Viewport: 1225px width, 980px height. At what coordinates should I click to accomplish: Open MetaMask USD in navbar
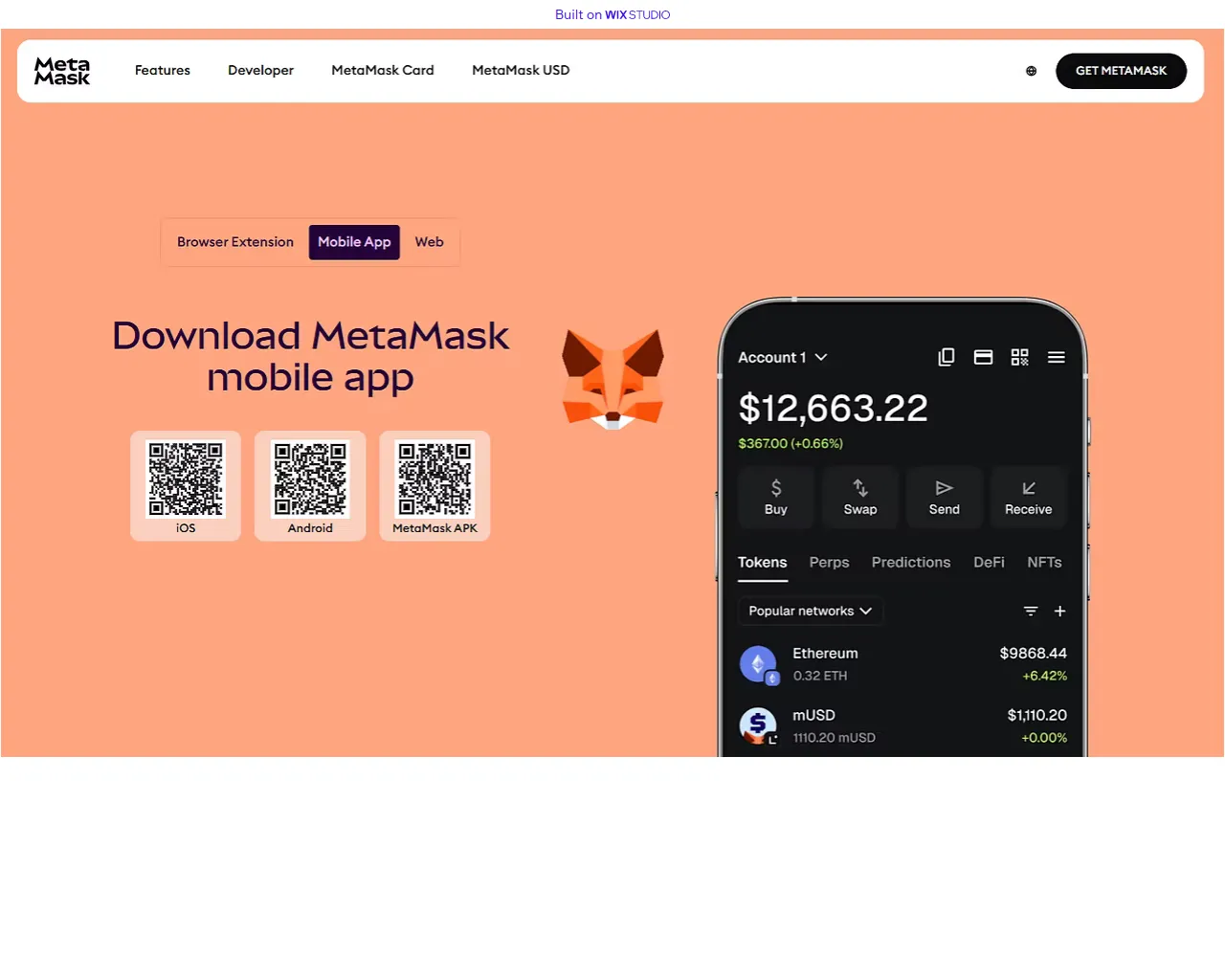pos(521,71)
